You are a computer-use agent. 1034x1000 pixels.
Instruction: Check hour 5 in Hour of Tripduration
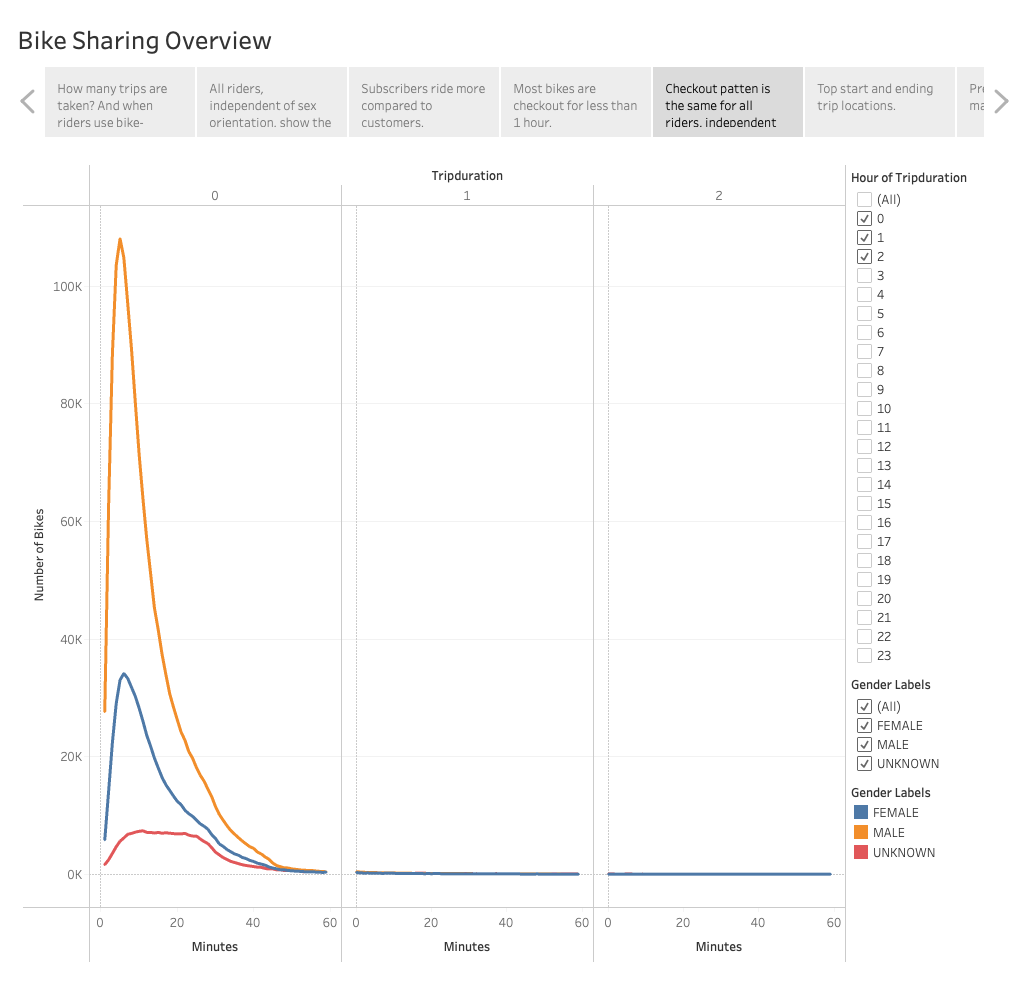864,314
